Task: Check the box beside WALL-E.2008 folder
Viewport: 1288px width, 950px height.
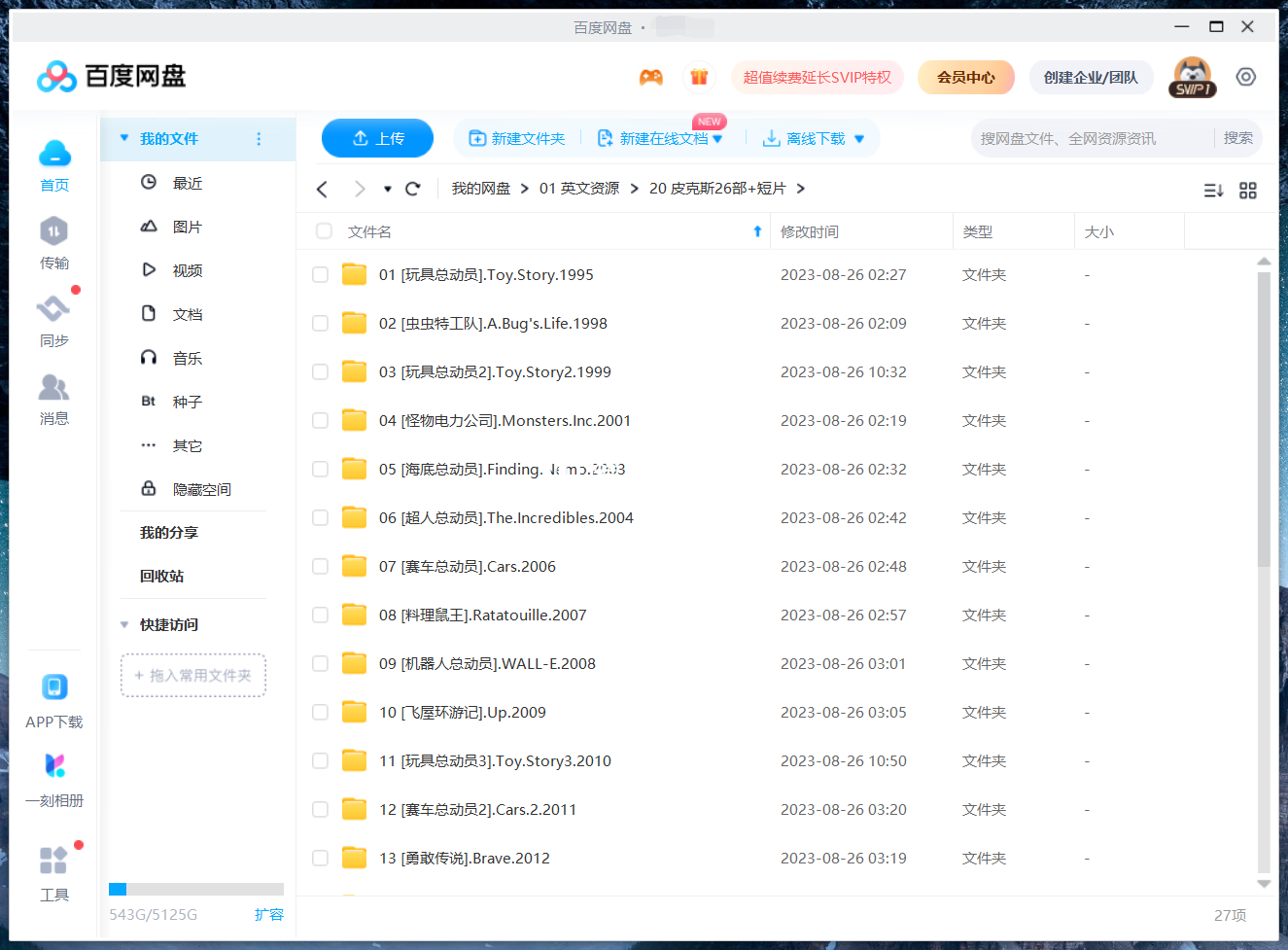Action: click(320, 663)
